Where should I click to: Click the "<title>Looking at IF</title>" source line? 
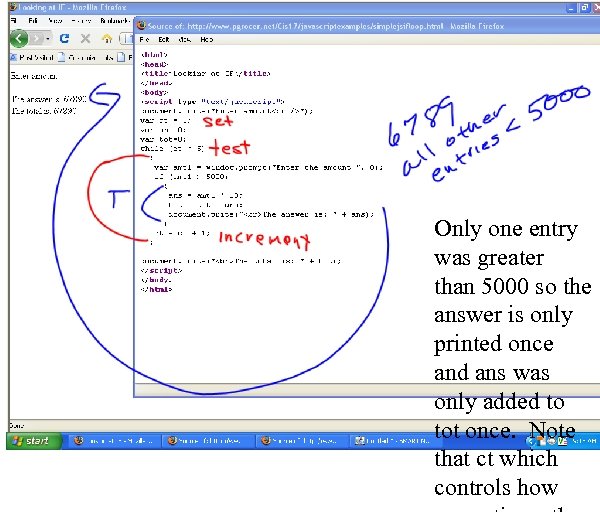point(205,73)
